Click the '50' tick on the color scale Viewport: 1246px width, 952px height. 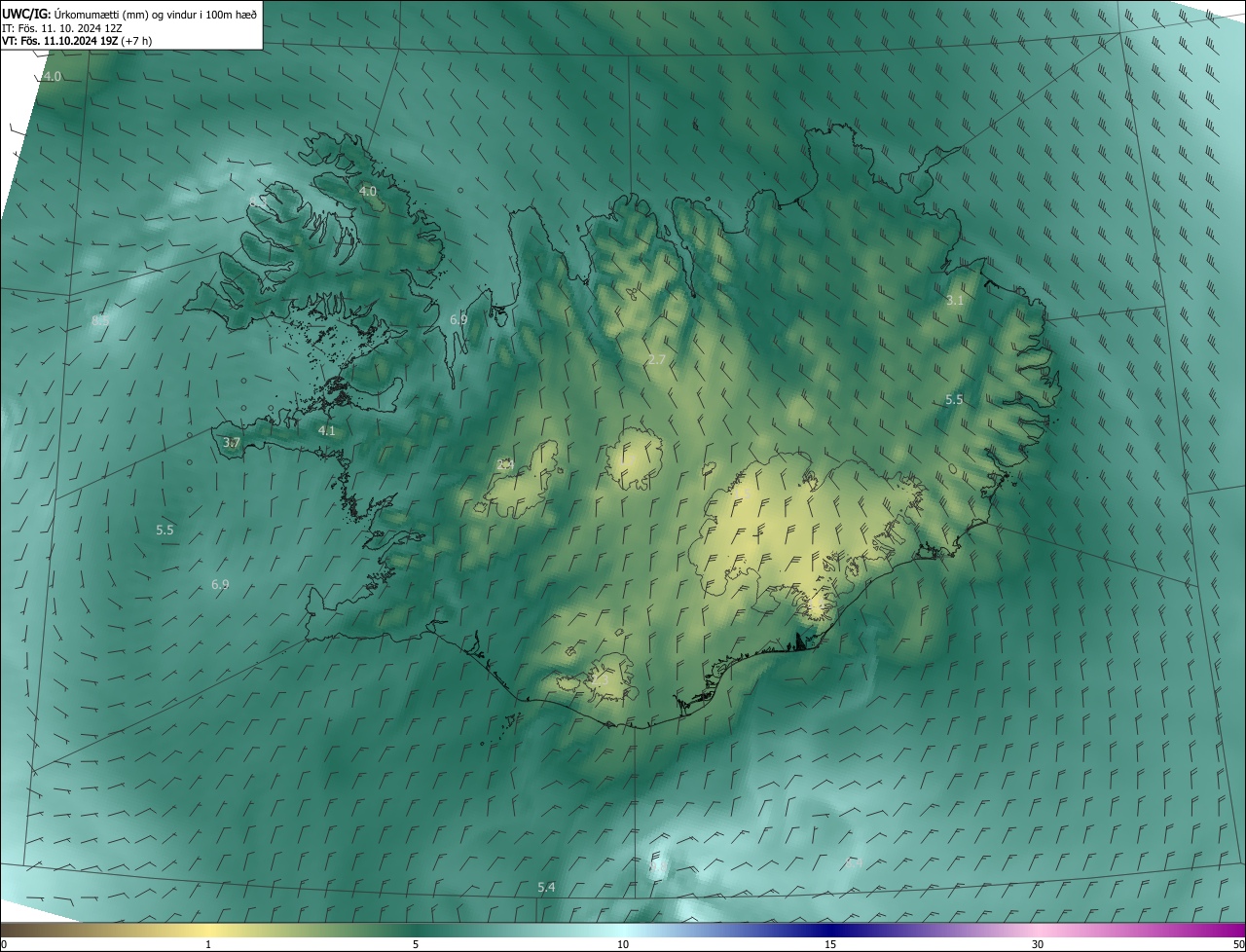[x=1238, y=945]
